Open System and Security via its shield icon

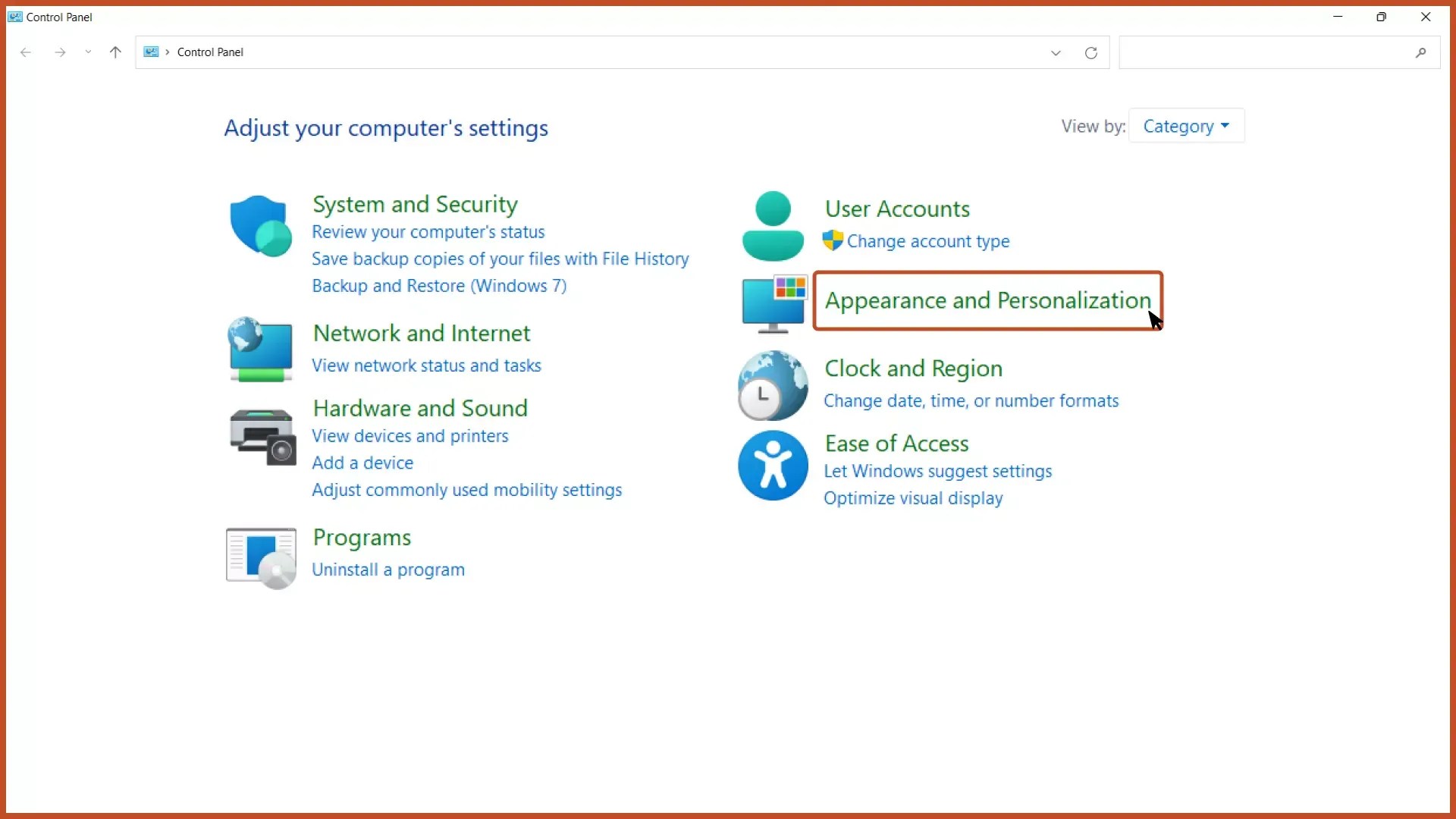260,224
